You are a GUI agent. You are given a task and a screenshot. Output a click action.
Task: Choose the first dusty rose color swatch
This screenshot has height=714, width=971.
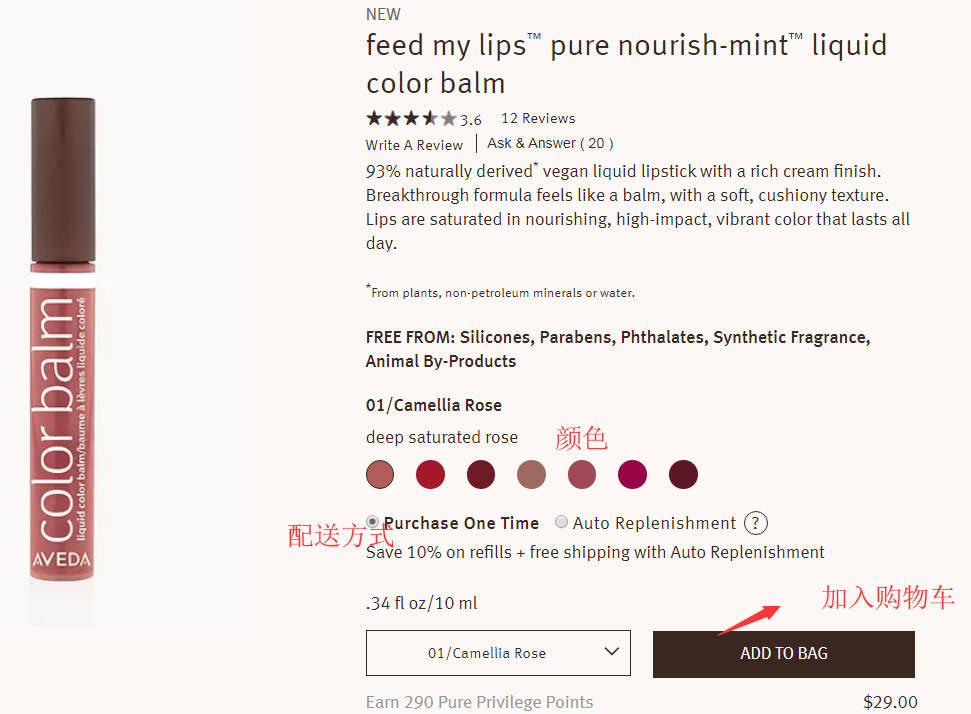pos(380,475)
